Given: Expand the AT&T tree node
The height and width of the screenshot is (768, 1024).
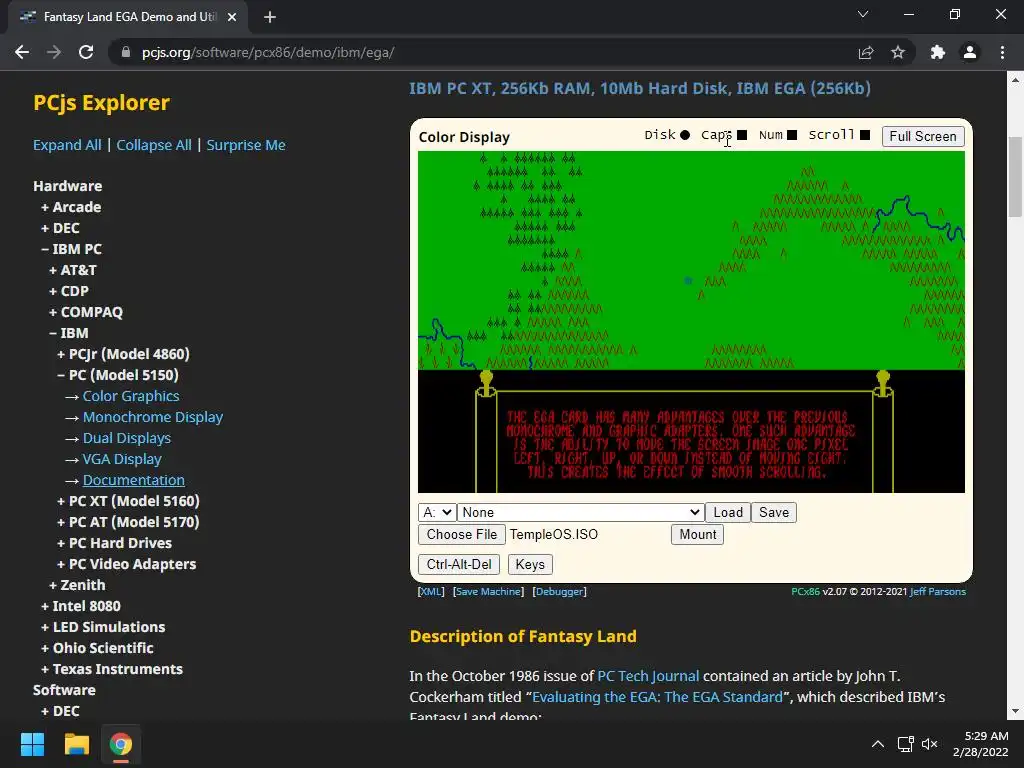Looking at the screenshot, I should coord(72,270).
